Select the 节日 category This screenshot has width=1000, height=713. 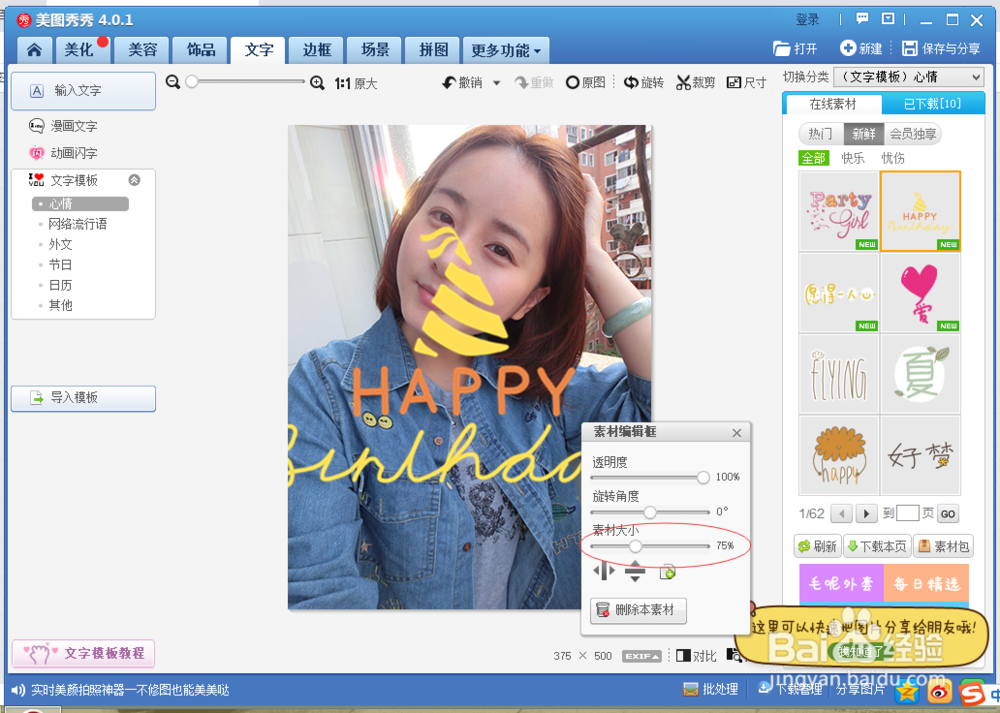(61, 265)
